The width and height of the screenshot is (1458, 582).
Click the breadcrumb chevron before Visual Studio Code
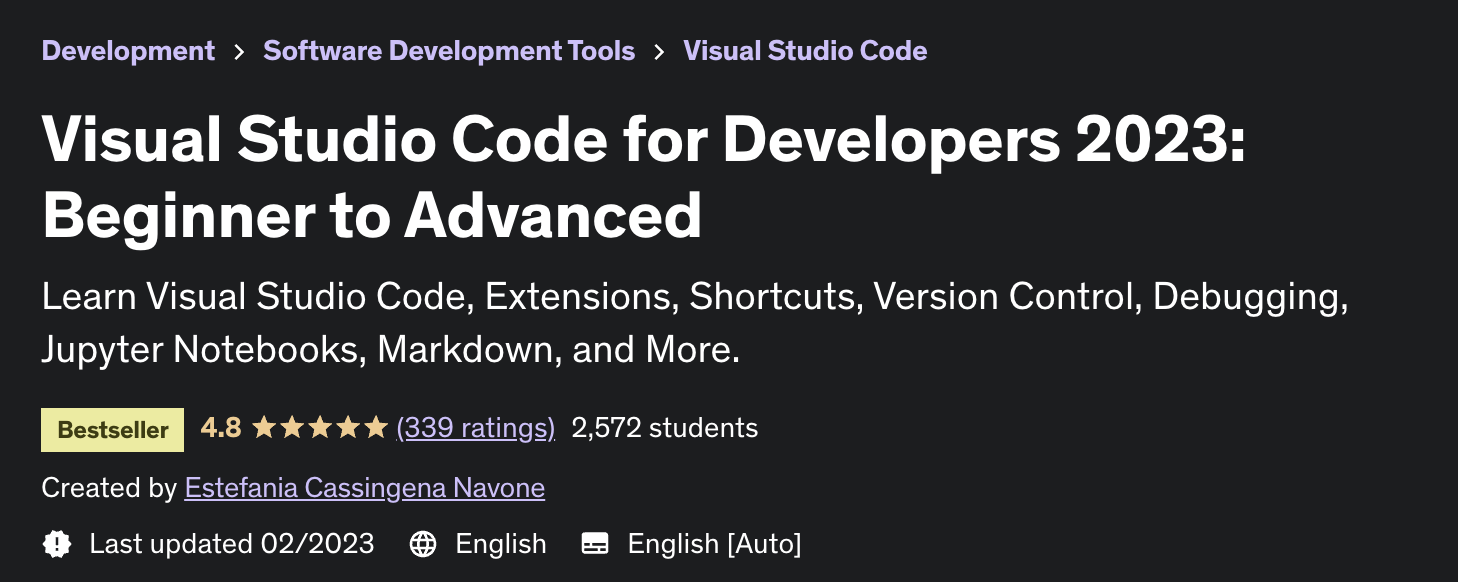point(659,50)
